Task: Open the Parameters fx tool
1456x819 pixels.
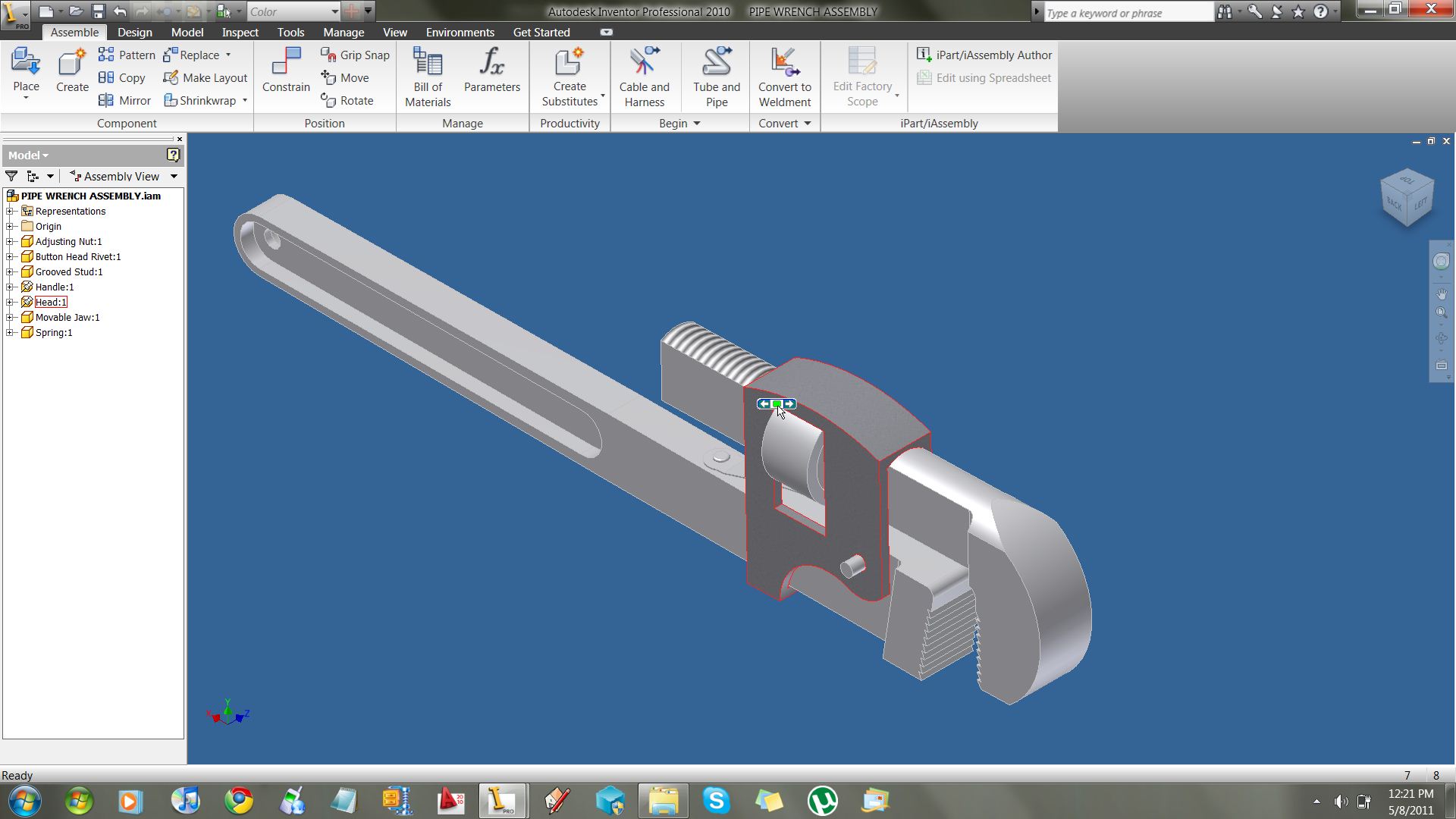Action: click(492, 71)
